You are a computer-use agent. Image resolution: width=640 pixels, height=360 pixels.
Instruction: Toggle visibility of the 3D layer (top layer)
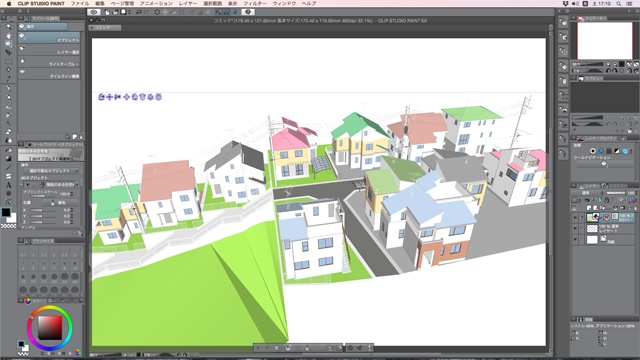coord(575,218)
